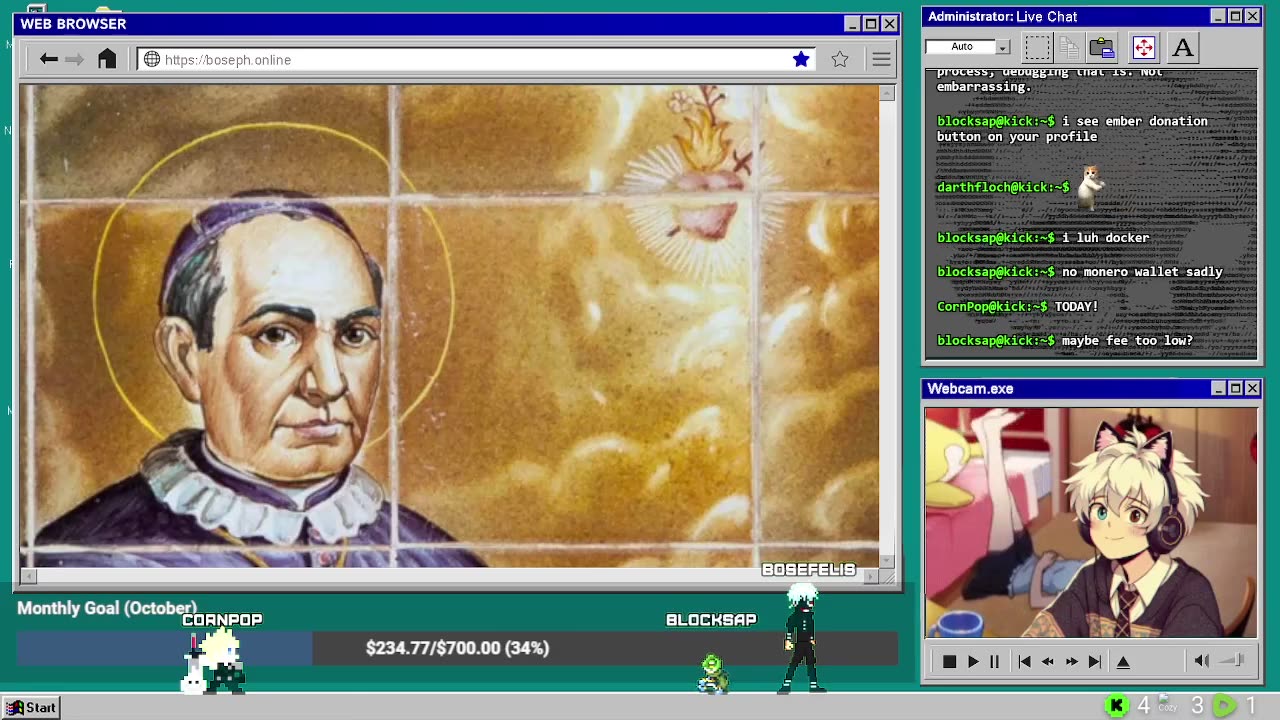Pause the Webcam.exe playback

[994, 661]
